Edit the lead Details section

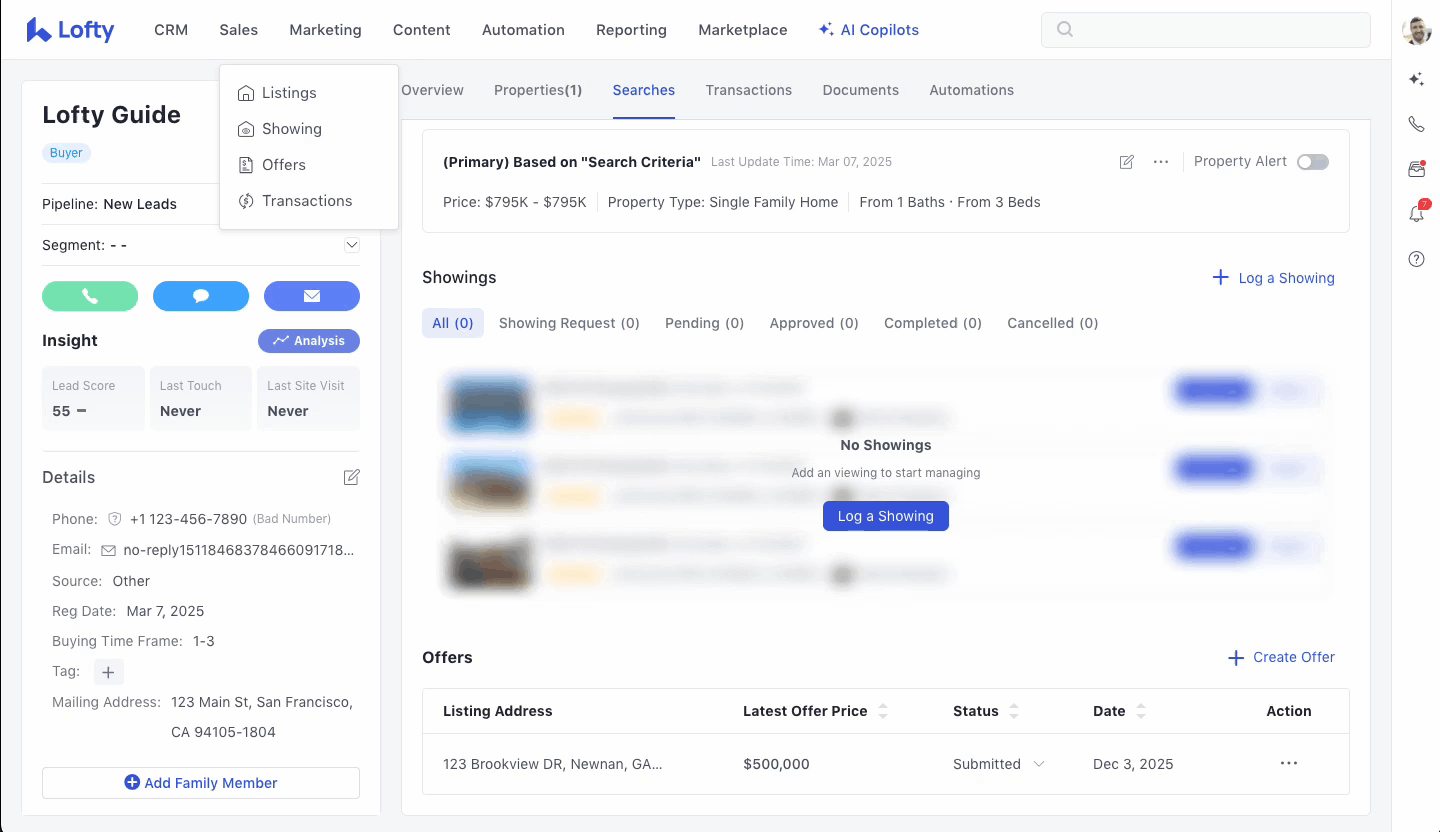click(x=351, y=478)
